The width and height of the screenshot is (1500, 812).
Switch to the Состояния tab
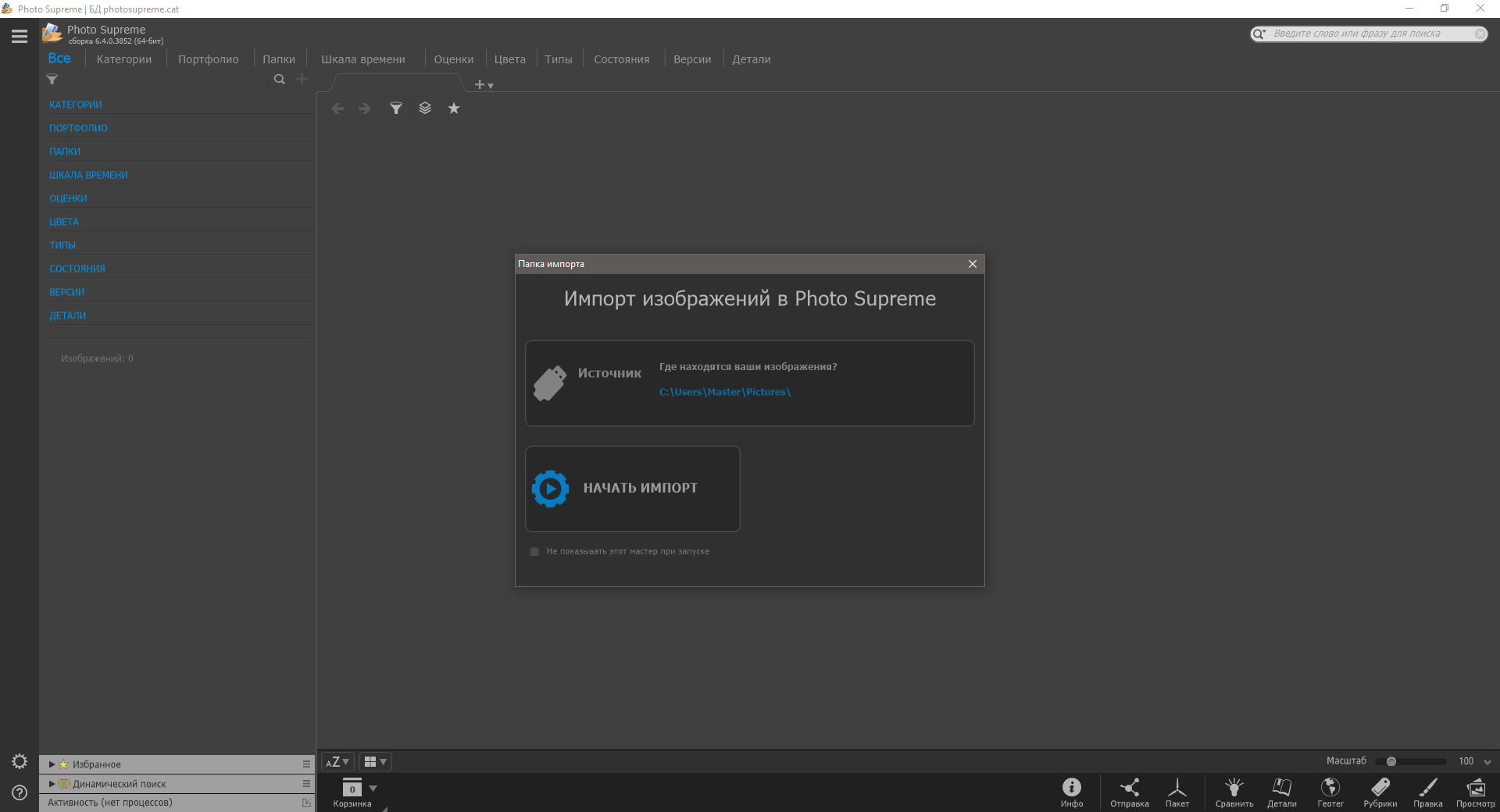[622, 59]
